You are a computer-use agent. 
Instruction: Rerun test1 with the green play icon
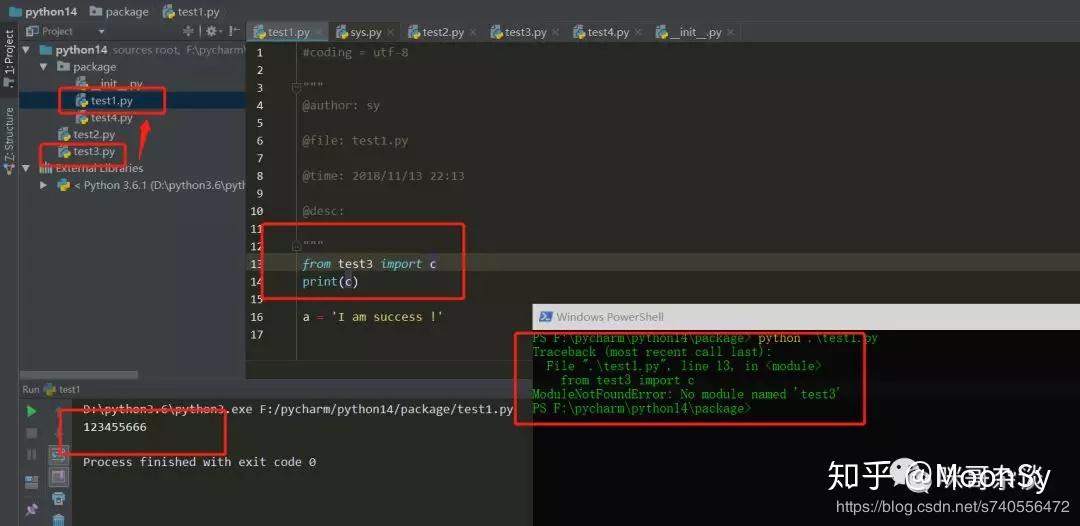(x=32, y=412)
